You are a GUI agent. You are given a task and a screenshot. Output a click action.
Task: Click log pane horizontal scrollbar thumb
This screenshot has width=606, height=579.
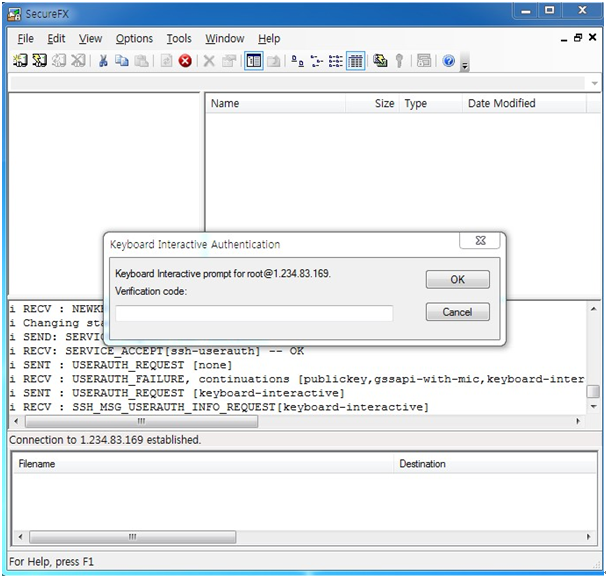click(x=141, y=421)
